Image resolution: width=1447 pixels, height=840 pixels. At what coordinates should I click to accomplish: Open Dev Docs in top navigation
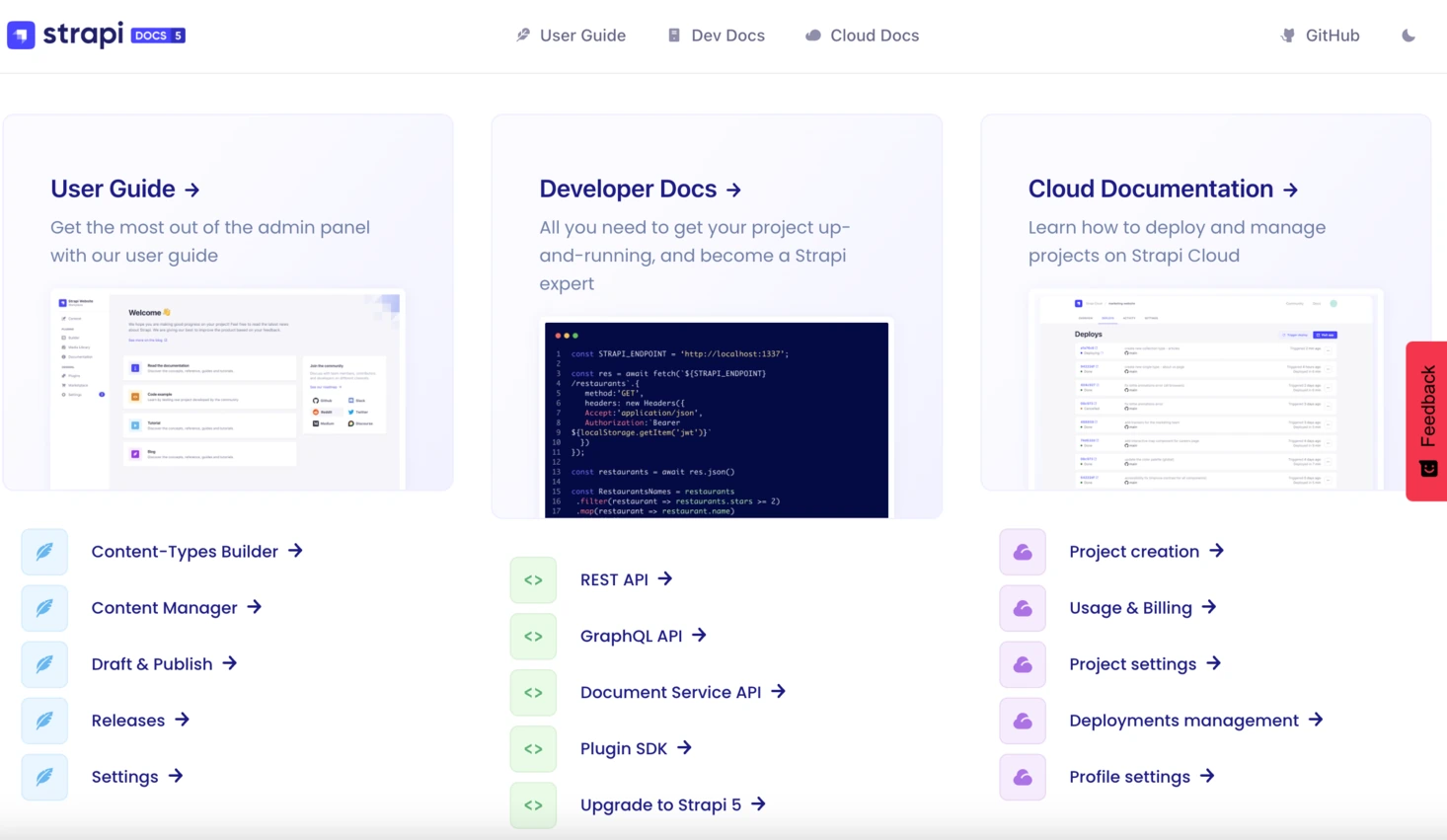pyautogui.click(x=717, y=36)
